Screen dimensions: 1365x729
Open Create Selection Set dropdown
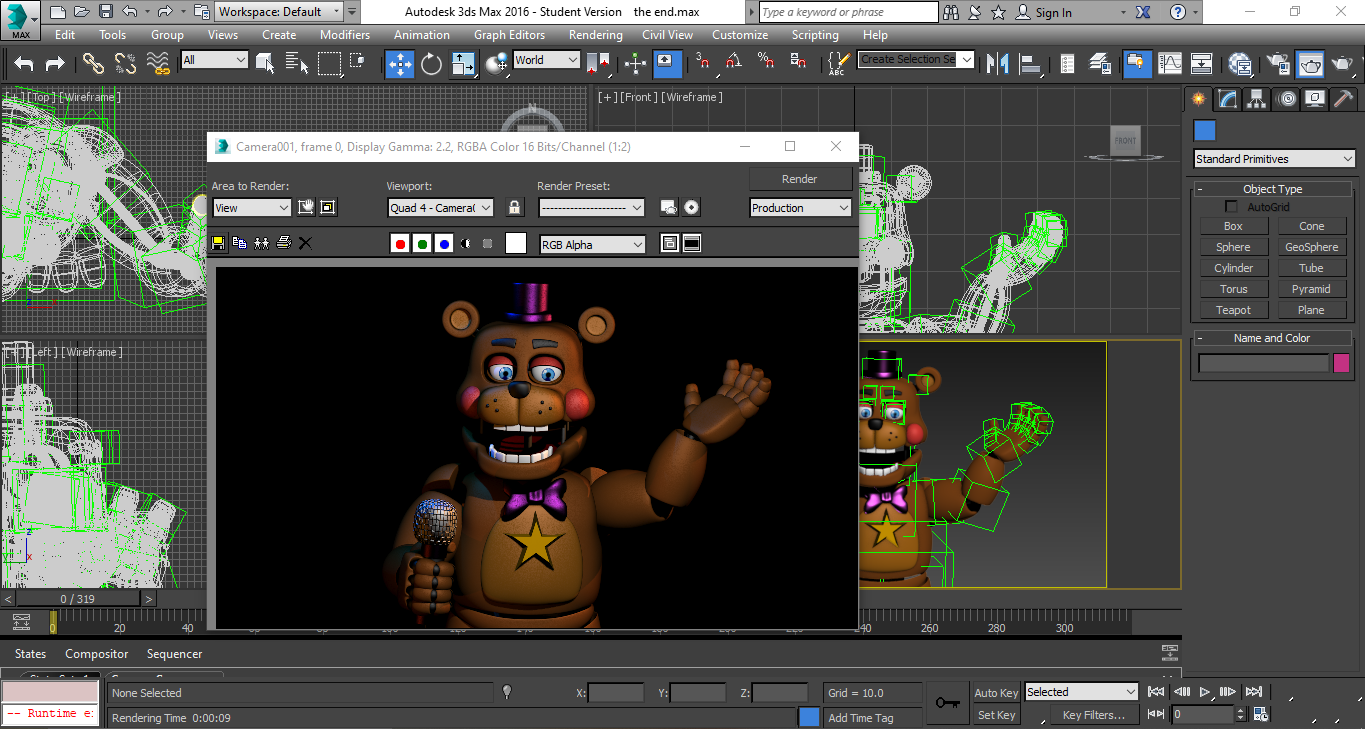(916, 60)
